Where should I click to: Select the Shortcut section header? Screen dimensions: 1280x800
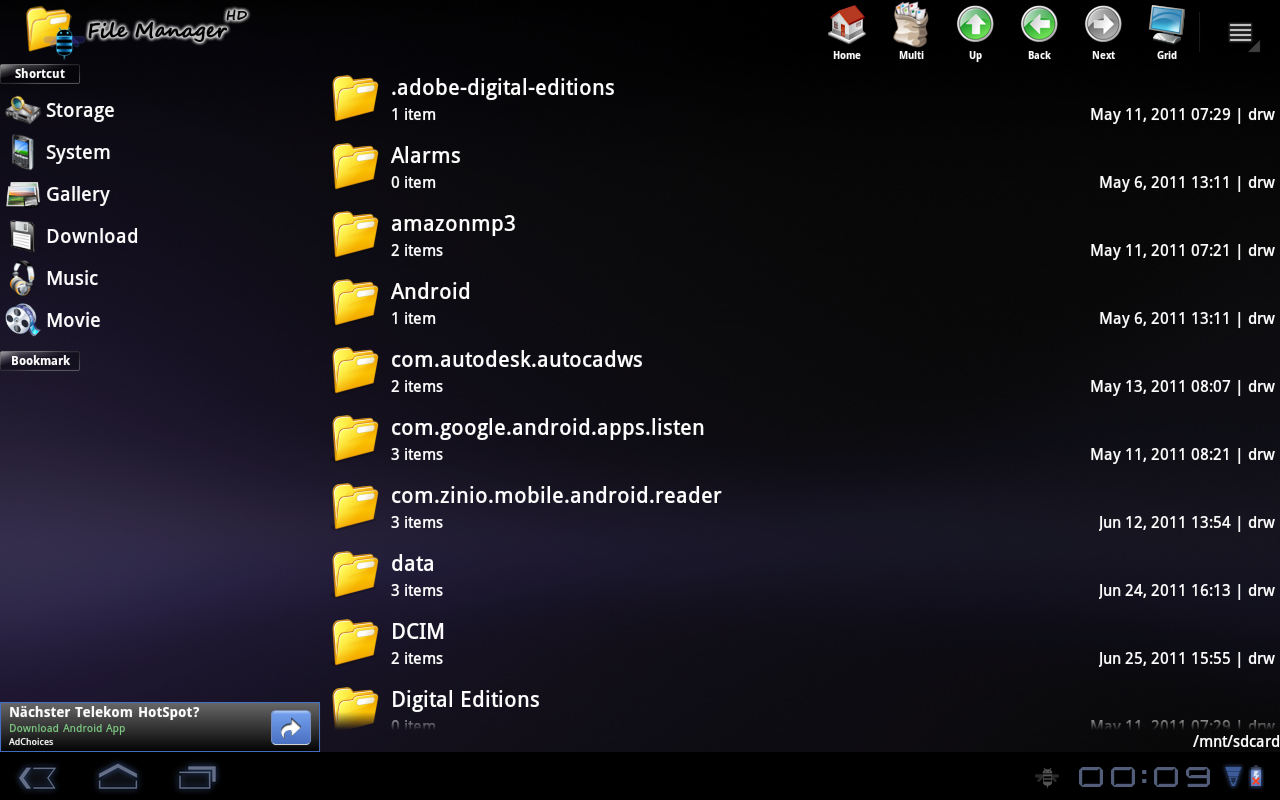pos(40,74)
